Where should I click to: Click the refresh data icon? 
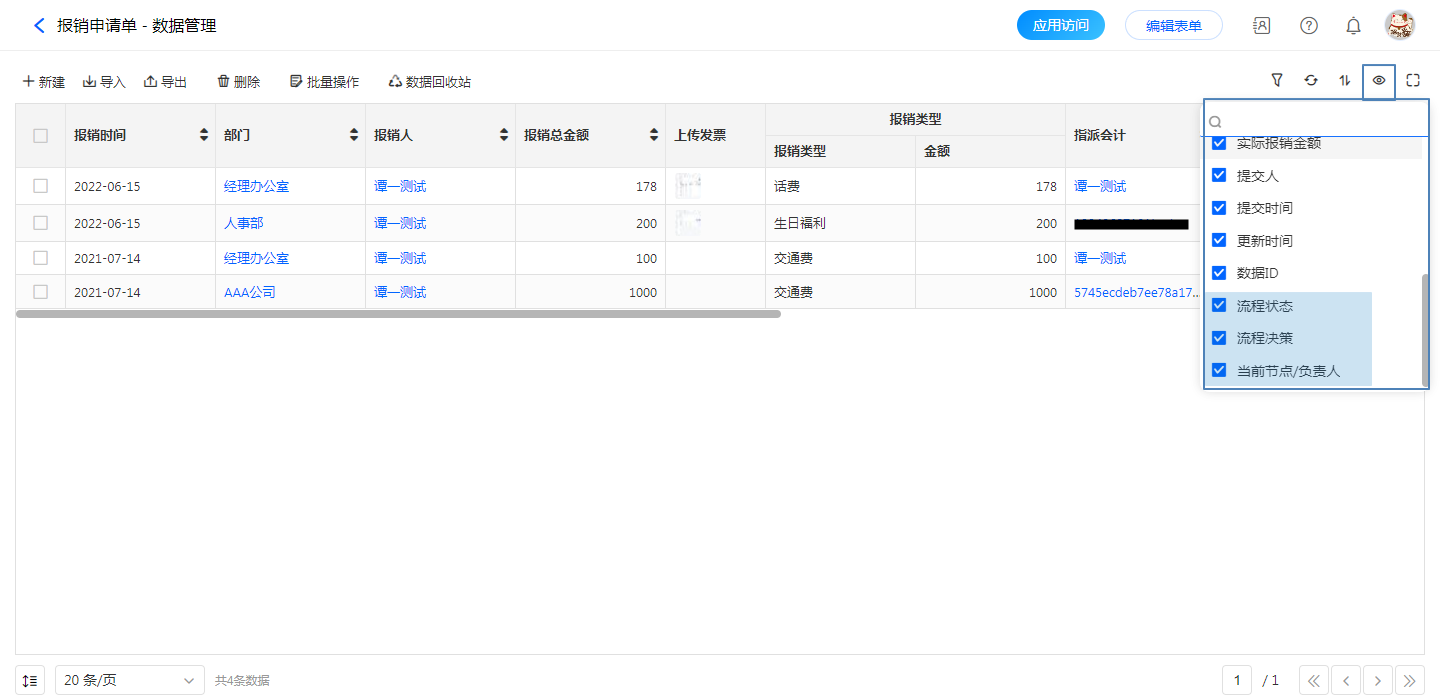click(1311, 81)
